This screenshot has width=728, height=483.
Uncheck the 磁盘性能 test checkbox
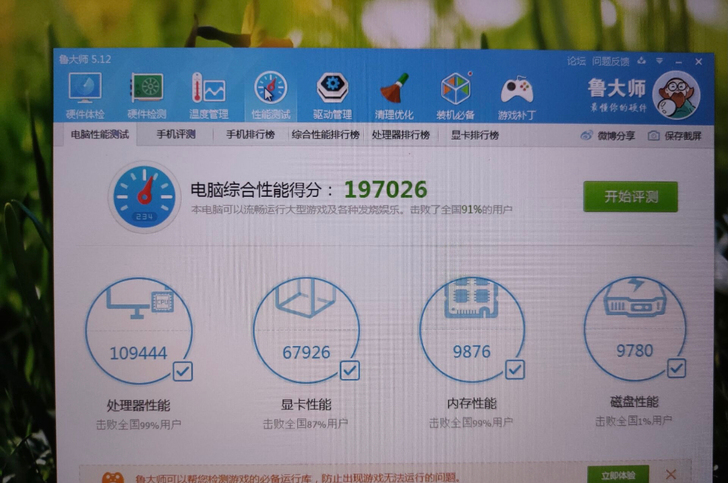click(676, 368)
